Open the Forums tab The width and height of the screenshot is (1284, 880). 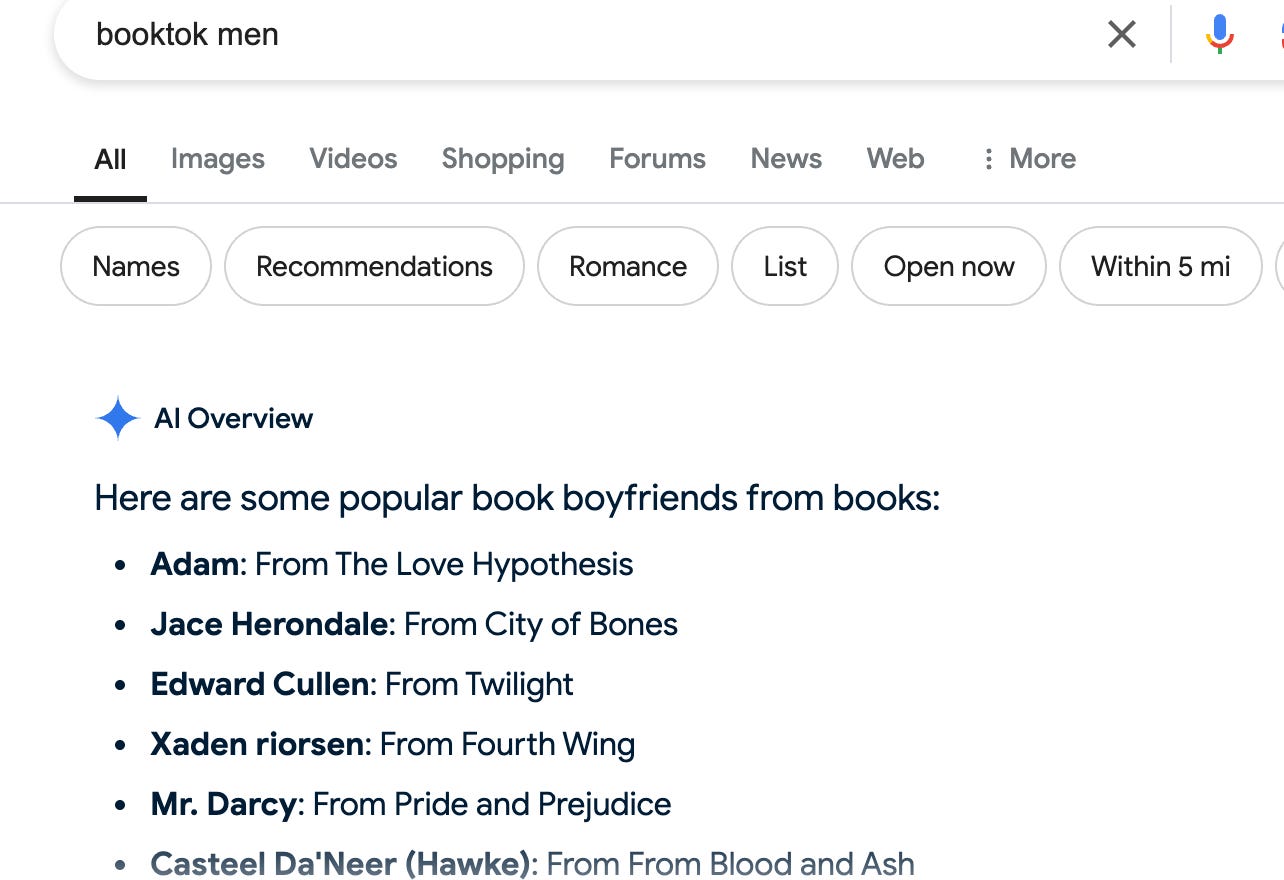(x=657, y=159)
